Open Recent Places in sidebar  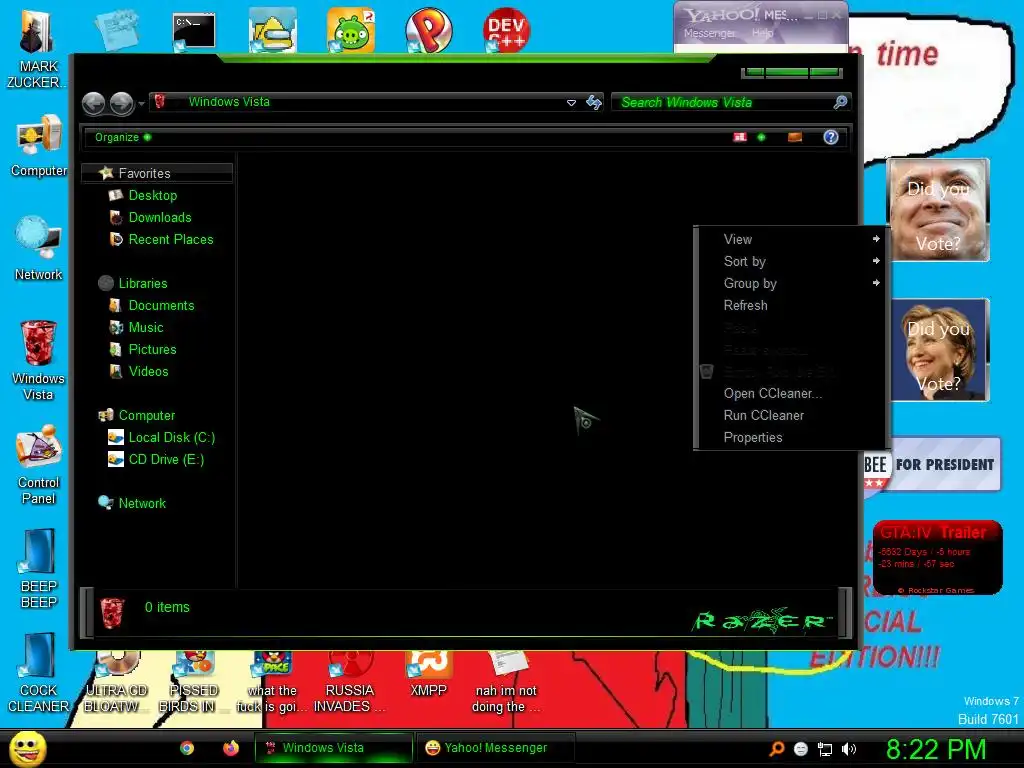[x=170, y=240]
